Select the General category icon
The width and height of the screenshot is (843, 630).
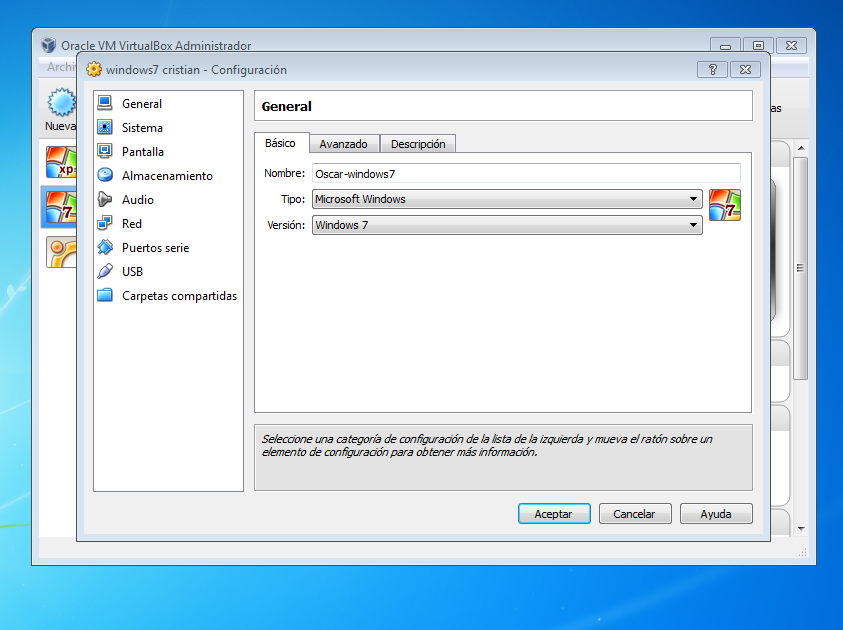coord(105,103)
